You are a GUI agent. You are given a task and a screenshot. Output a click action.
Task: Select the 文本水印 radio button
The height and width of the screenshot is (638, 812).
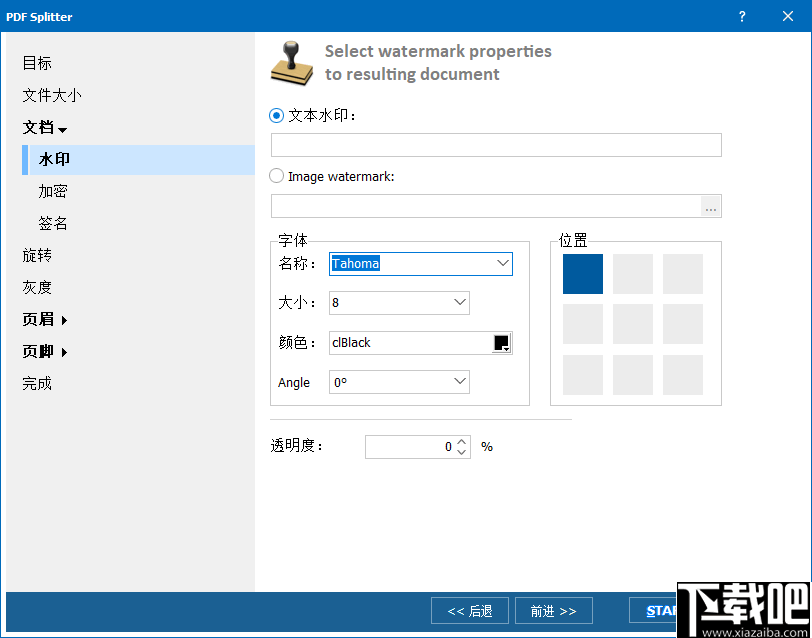pos(276,115)
